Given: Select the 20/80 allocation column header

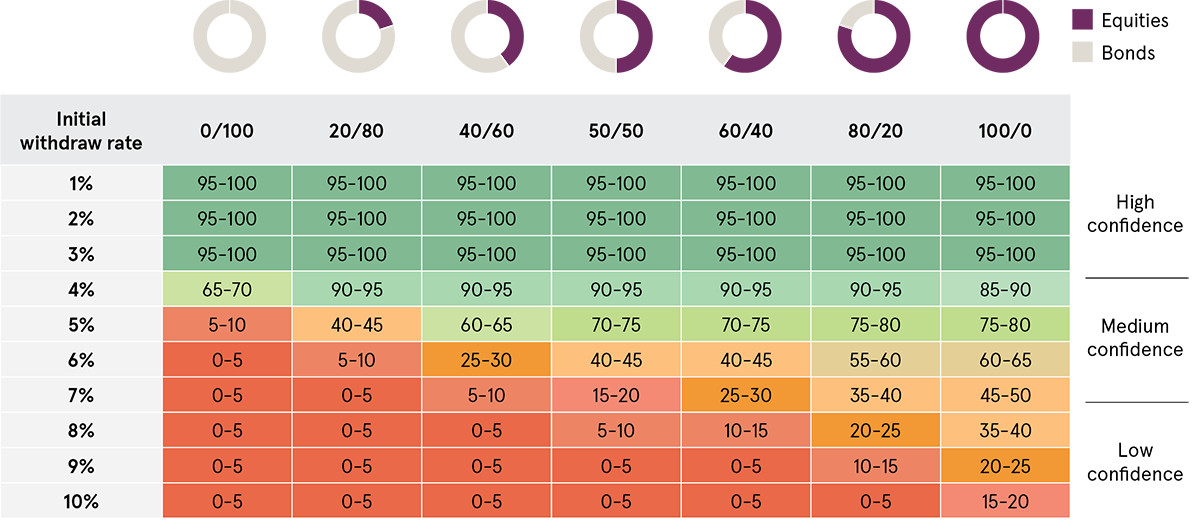Looking at the screenshot, I should tap(357, 131).
